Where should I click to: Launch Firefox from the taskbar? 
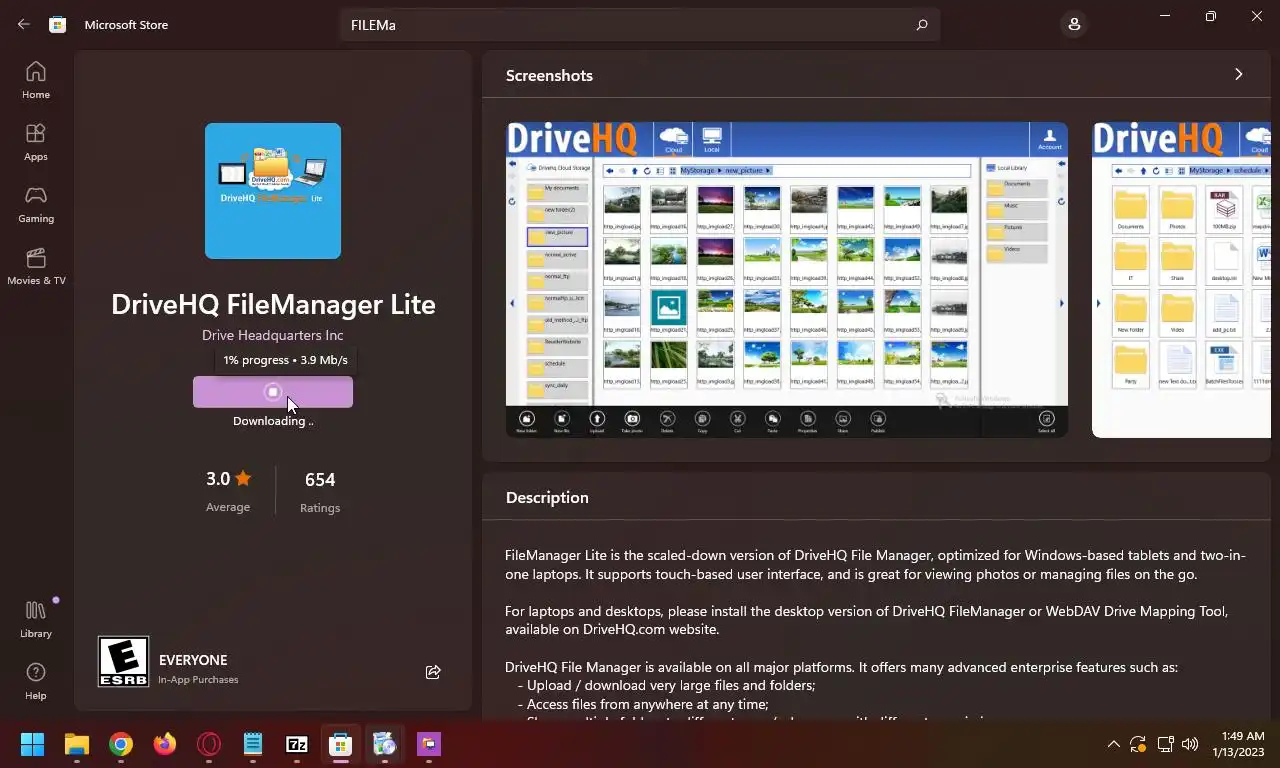[165, 744]
